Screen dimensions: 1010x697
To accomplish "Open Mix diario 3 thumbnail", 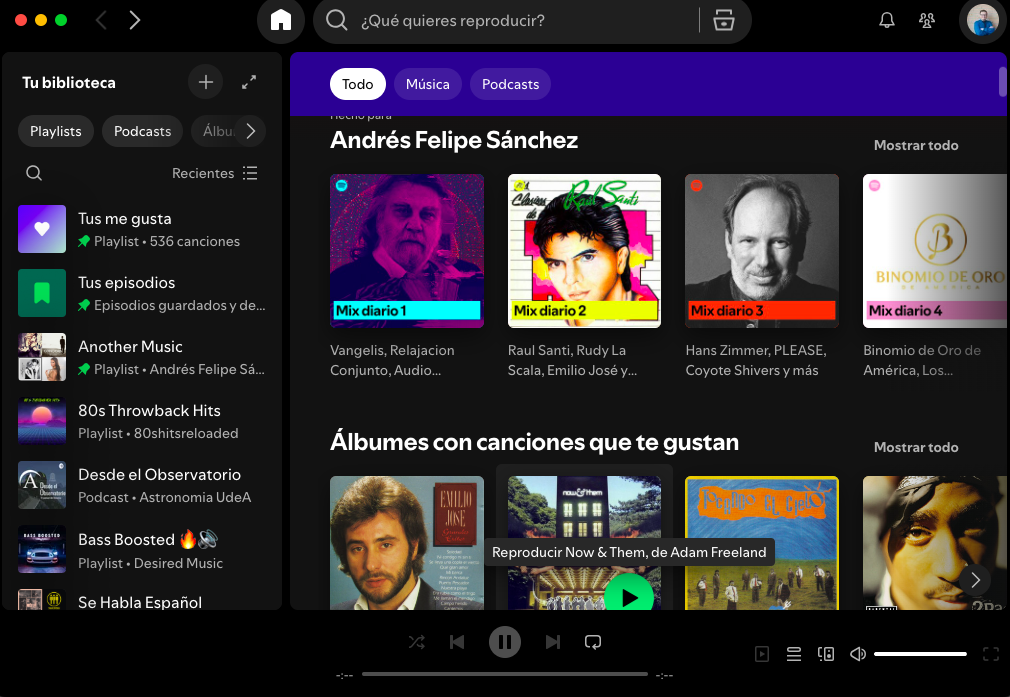I will [x=761, y=251].
